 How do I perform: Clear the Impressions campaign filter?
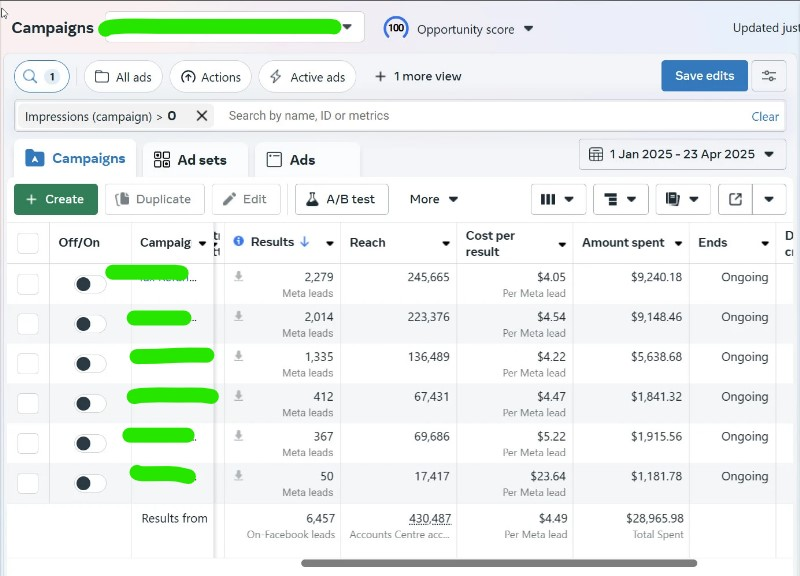(203, 116)
